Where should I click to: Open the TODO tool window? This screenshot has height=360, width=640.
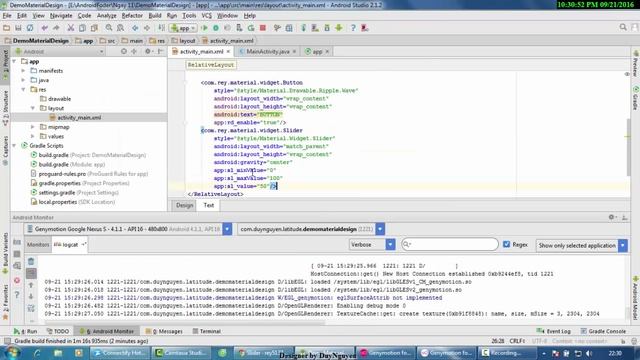point(58,331)
